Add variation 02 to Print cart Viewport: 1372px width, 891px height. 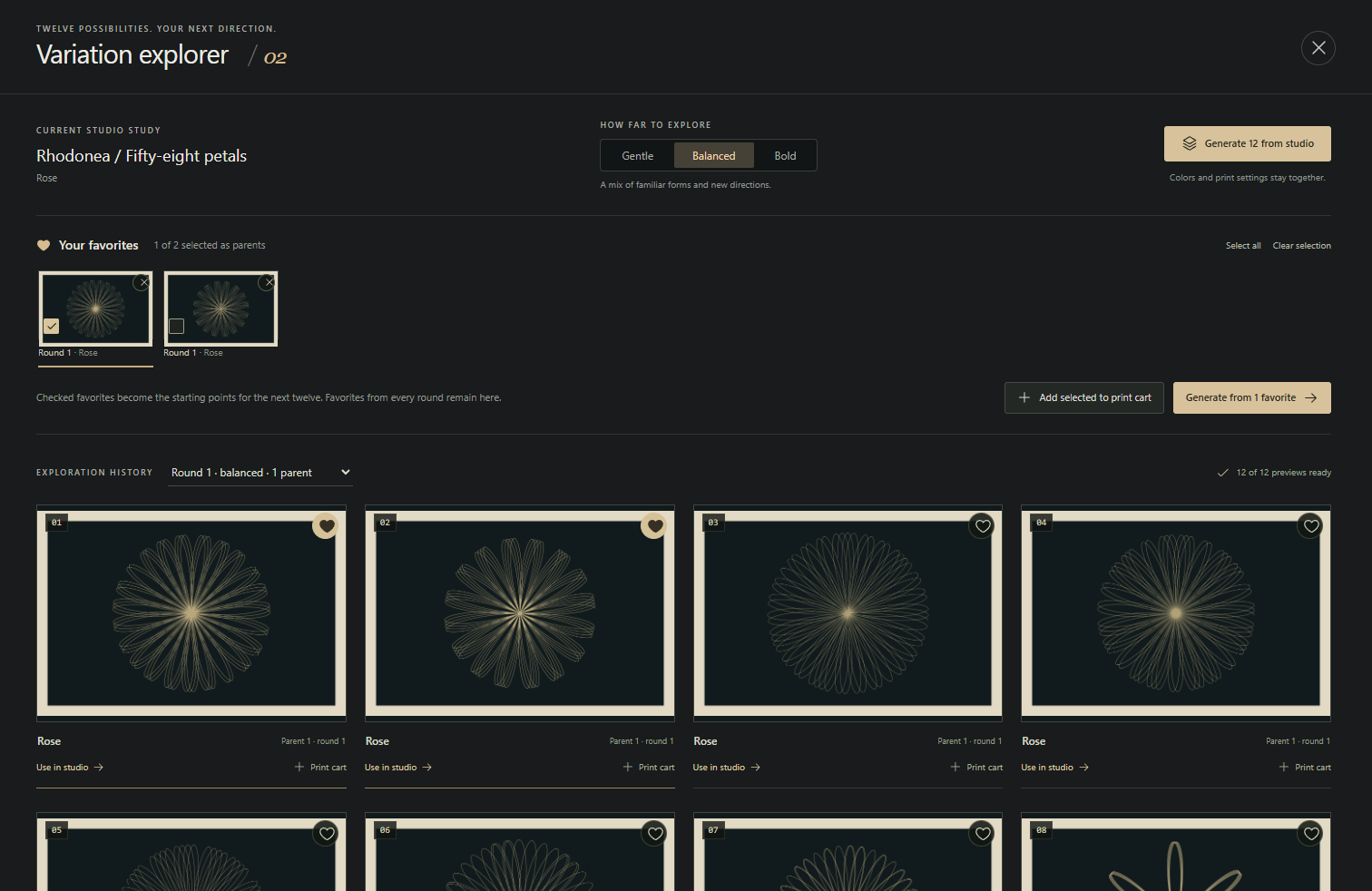coord(649,768)
